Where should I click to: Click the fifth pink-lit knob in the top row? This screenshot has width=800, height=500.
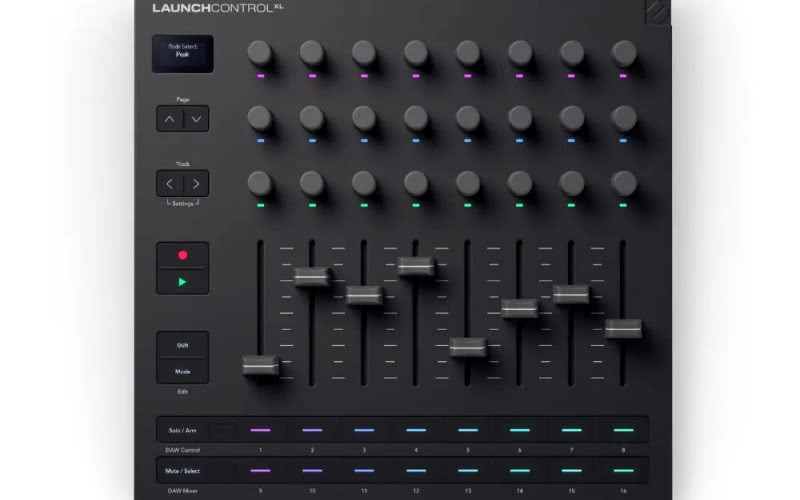pyautogui.click(x=468, y=53)
